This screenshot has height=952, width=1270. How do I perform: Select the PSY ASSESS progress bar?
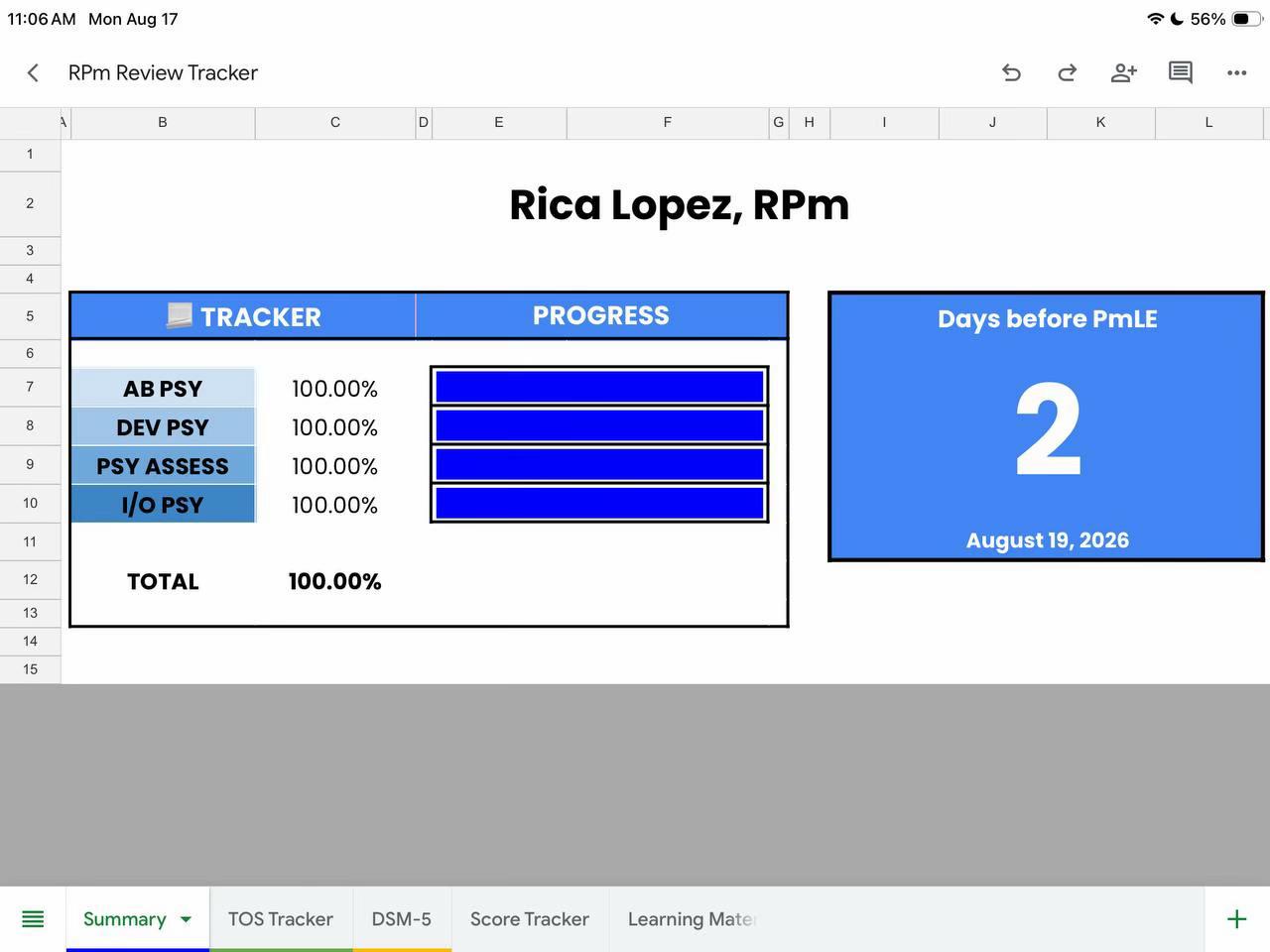click(599, 464)
